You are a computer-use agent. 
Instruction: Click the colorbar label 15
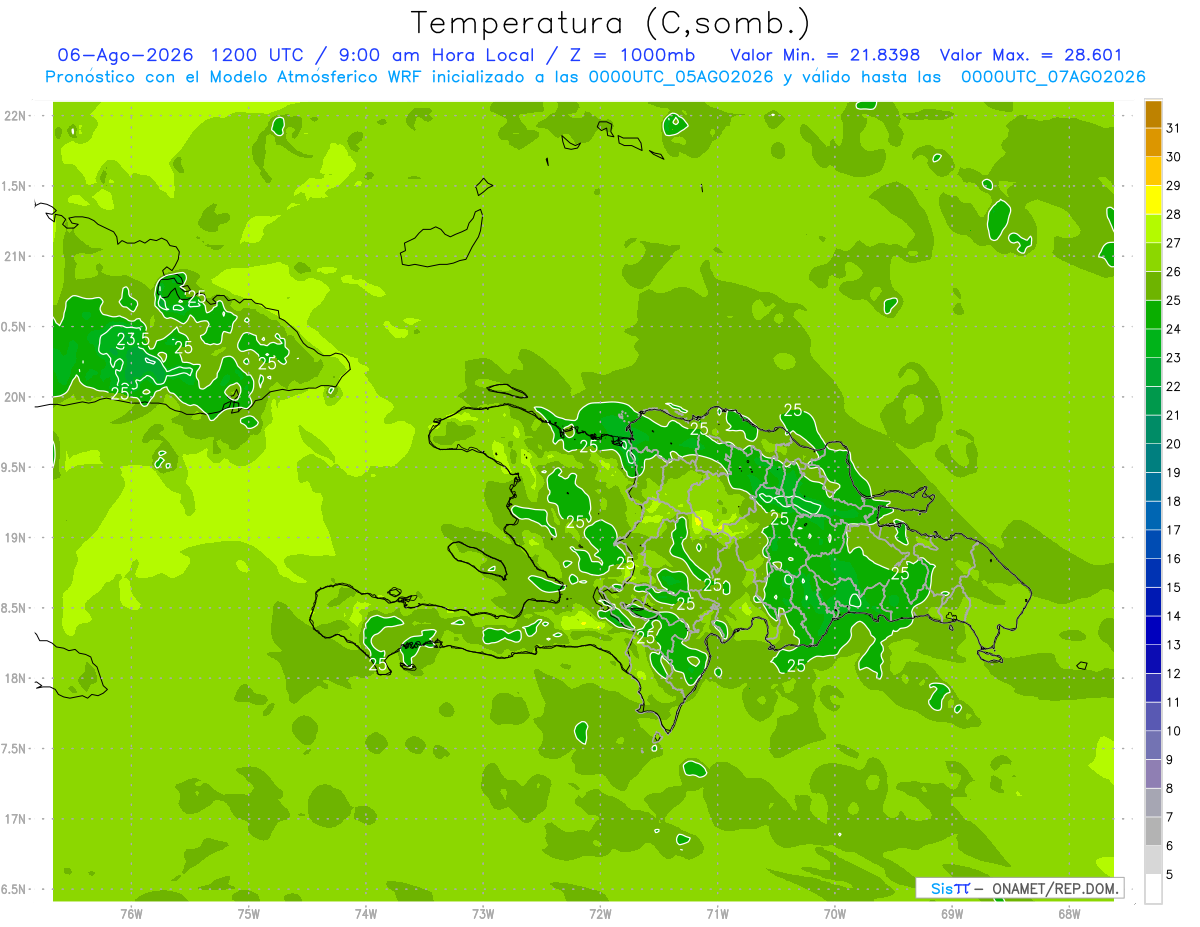coord(1174,587)
